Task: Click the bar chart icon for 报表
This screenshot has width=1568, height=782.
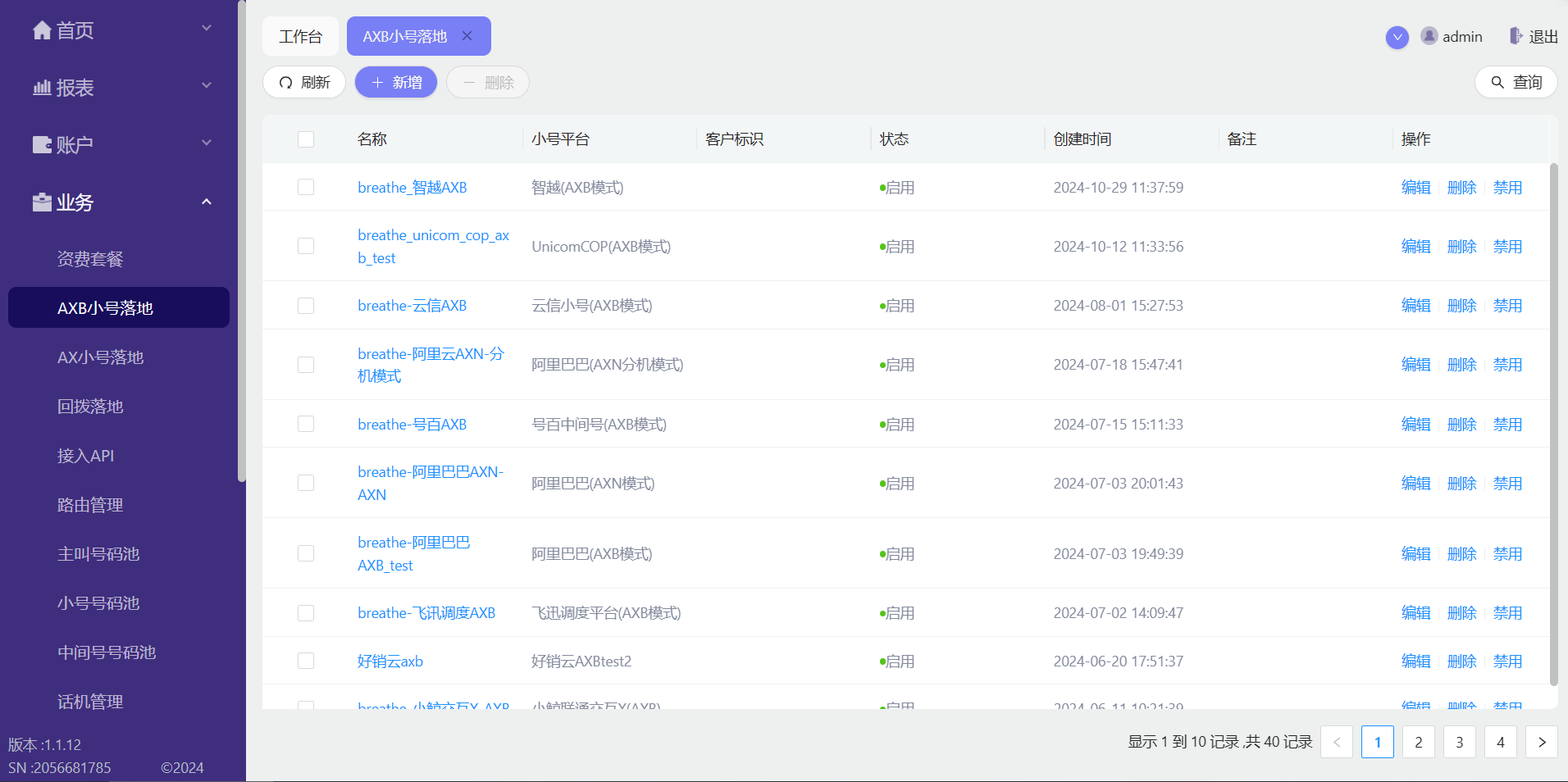Action: pyautogui.click(x=42, y=88)
